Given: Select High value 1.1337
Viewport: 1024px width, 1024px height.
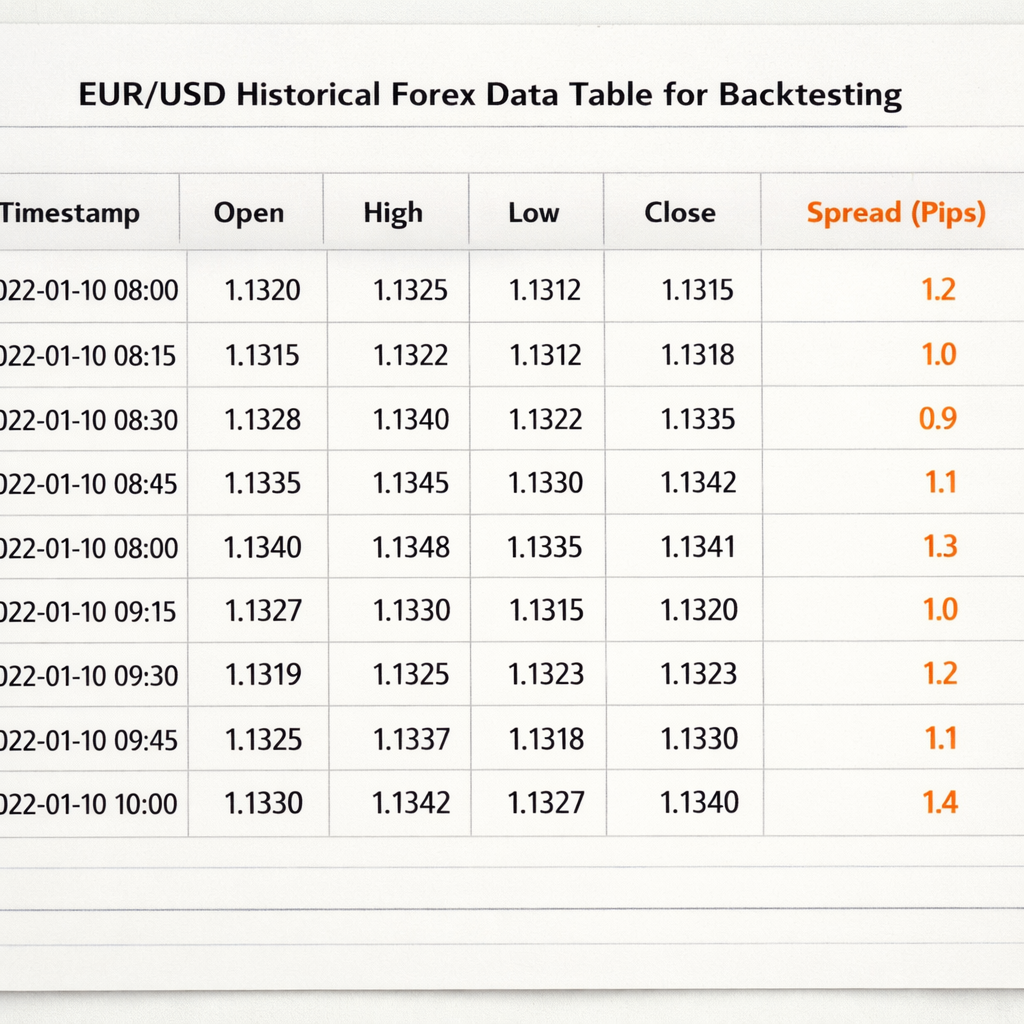Looking at the screenshot, I should click(411, 740).
